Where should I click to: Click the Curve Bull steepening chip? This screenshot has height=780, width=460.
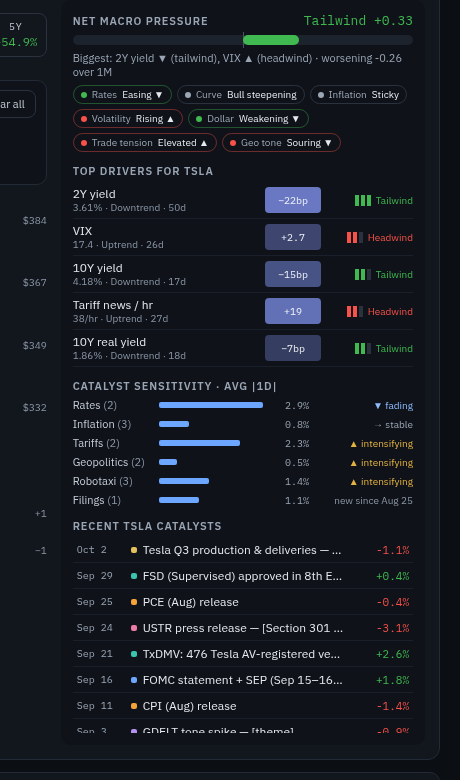tap(241, 95)
